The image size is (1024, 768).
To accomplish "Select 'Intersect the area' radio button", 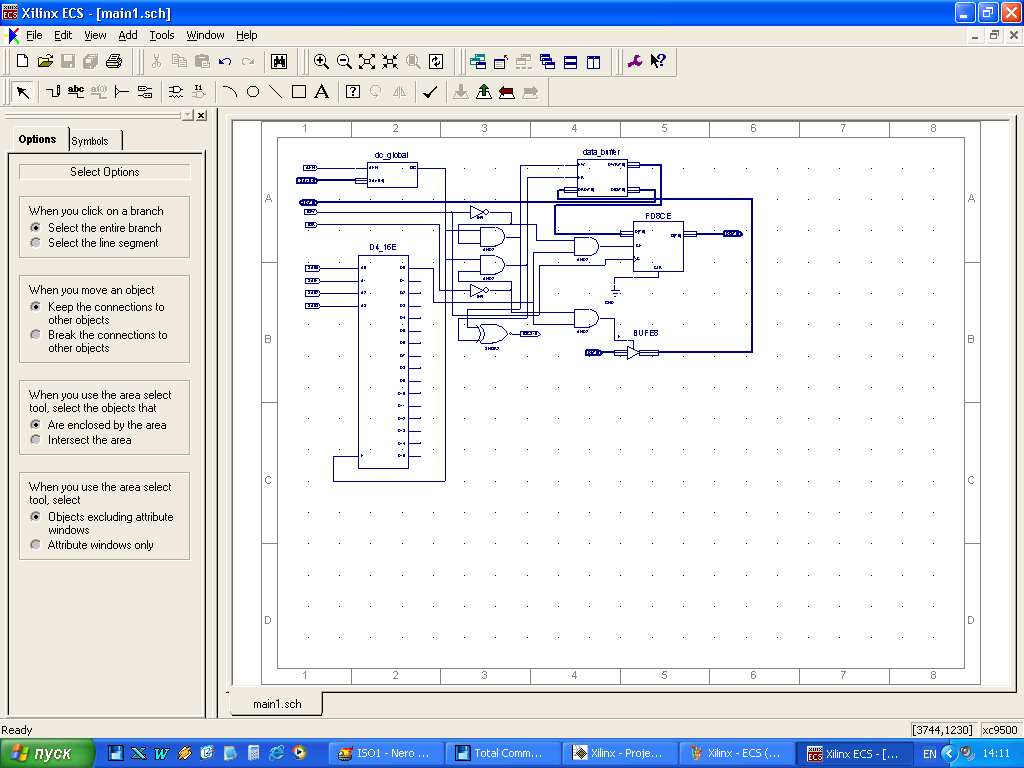I will click(x=36, y=440).
